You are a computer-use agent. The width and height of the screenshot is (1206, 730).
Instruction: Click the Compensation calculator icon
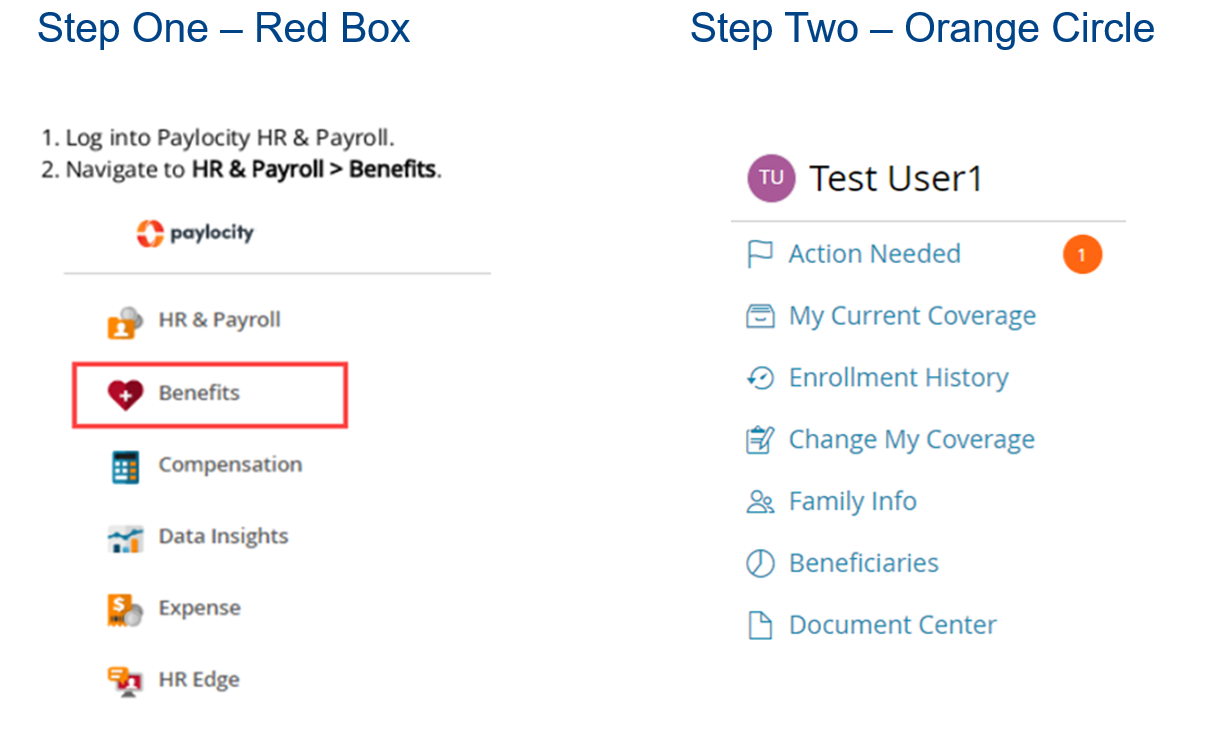click(x=125, y=467)
